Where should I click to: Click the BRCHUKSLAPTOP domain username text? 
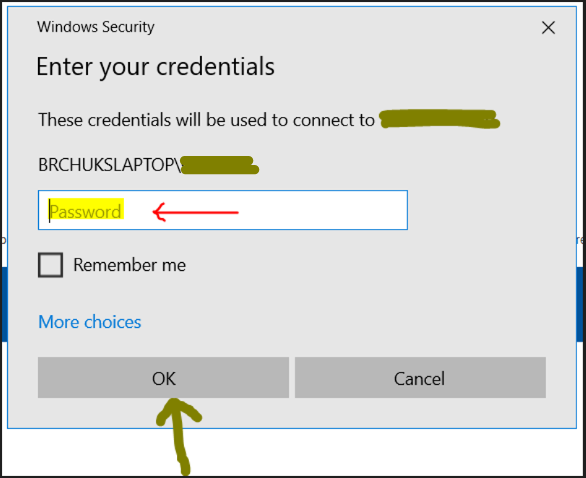(110, 164)
